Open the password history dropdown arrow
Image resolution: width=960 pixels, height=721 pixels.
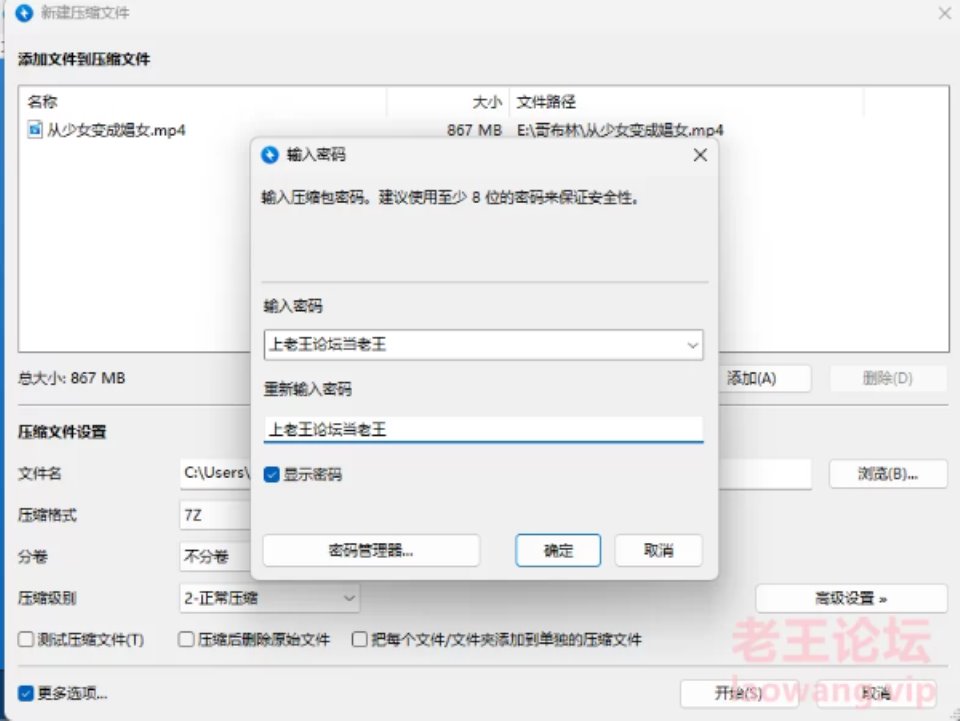tap(692, 345)
